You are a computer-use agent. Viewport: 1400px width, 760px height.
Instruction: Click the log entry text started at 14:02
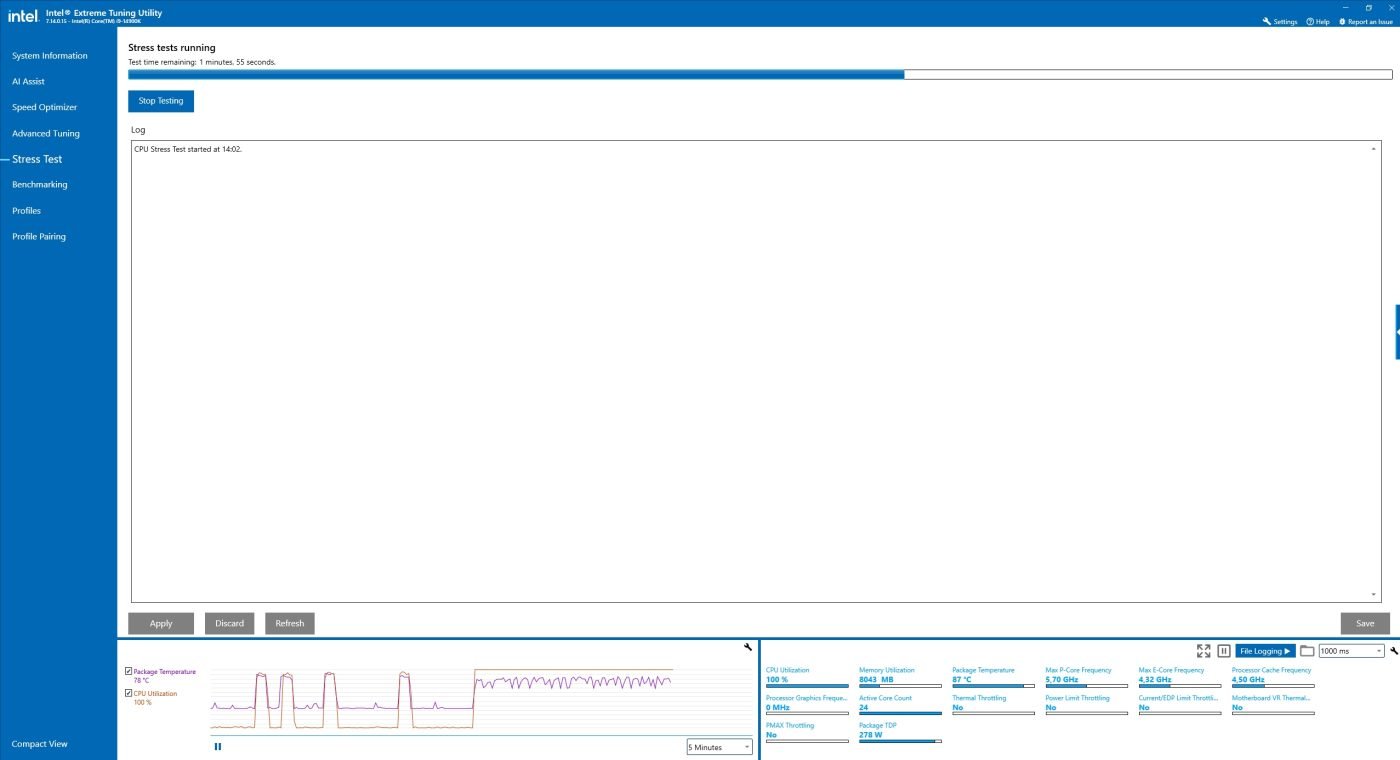188,149
